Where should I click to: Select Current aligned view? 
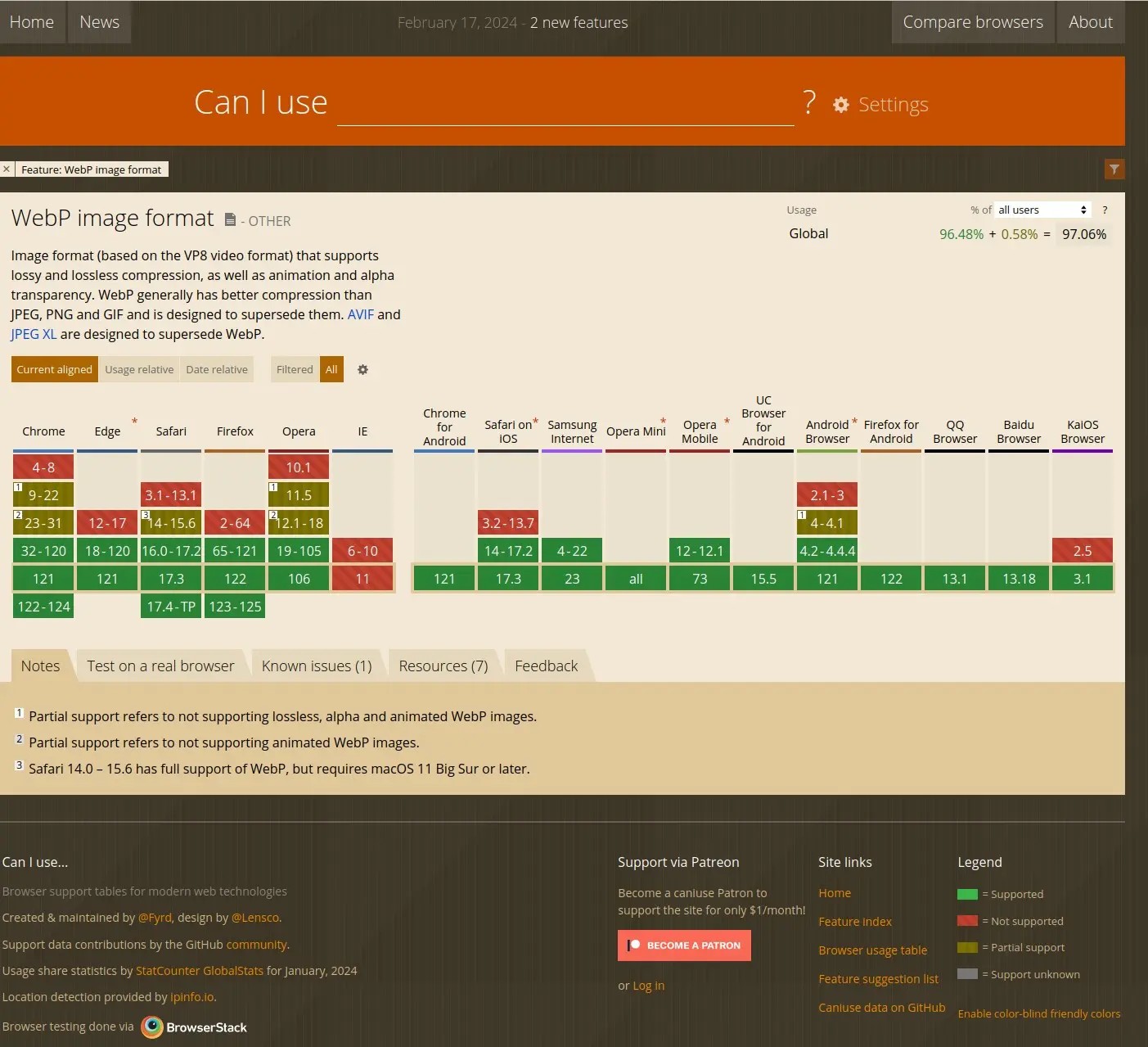pyautogui.click(x=54, y=370)
